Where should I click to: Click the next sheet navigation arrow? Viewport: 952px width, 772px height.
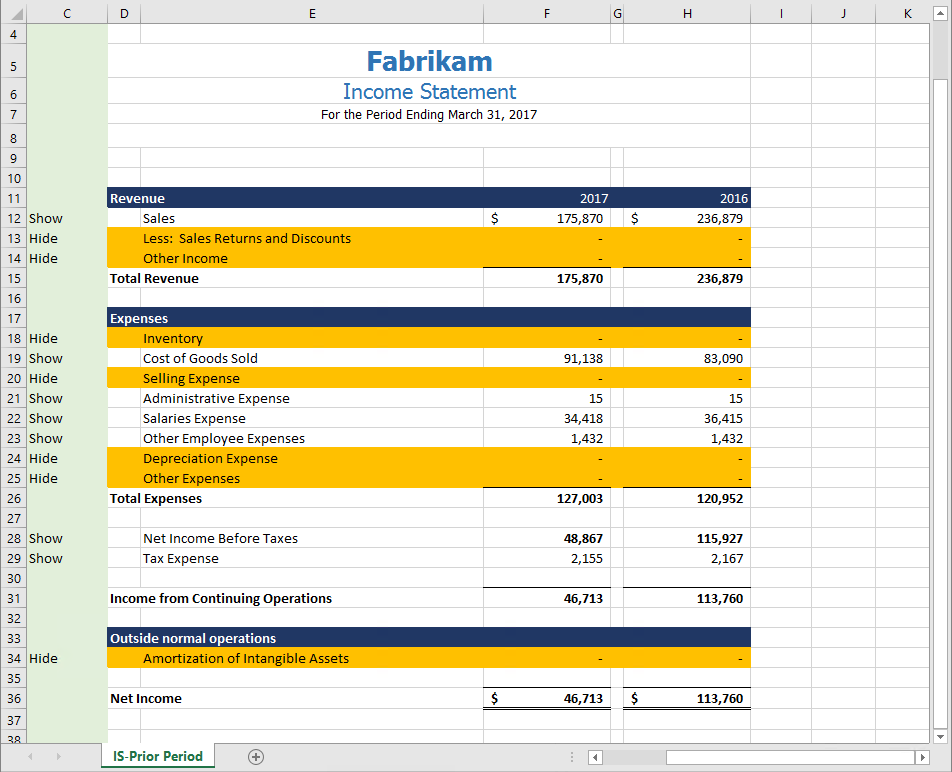(57, 757)
